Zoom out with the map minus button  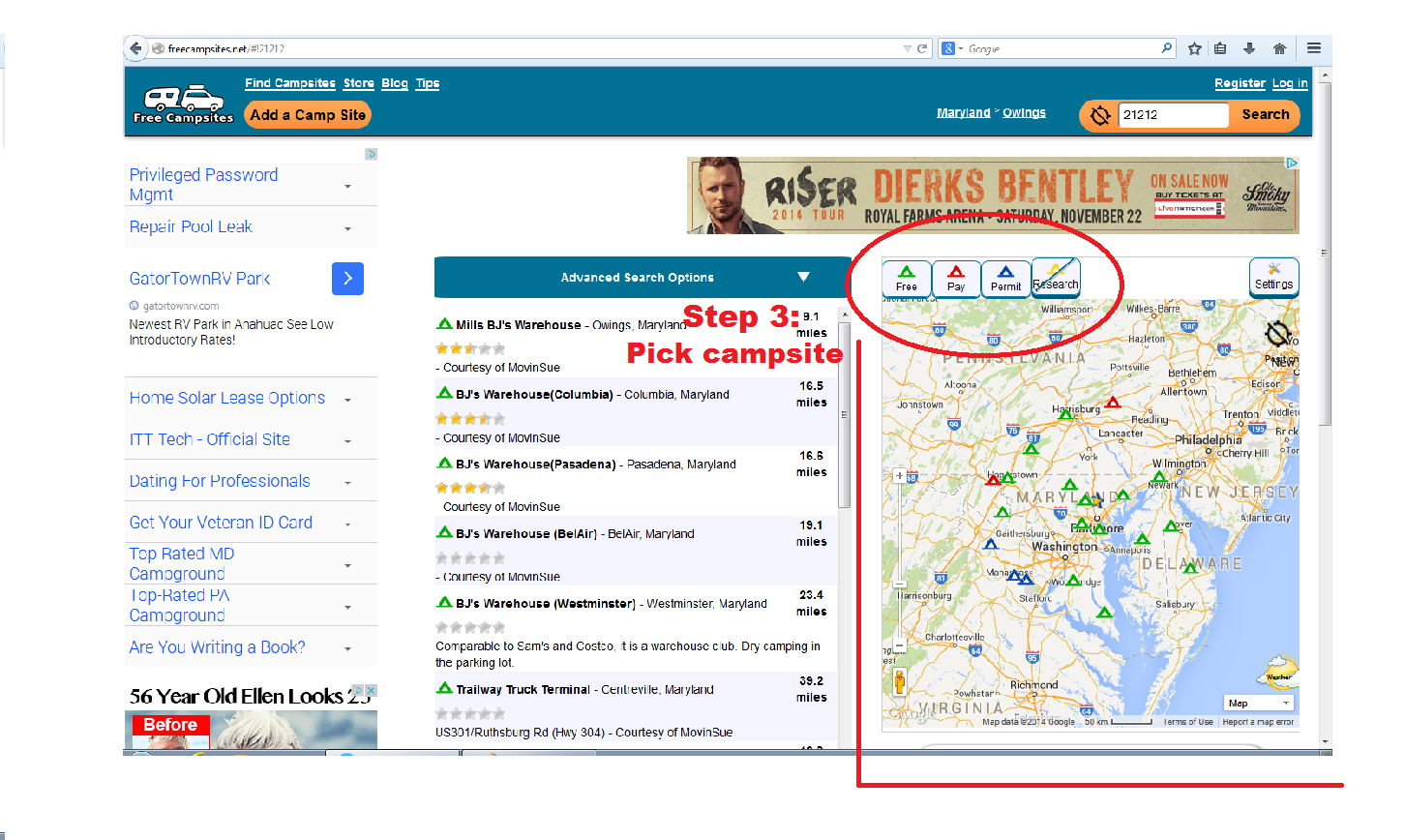899,645
